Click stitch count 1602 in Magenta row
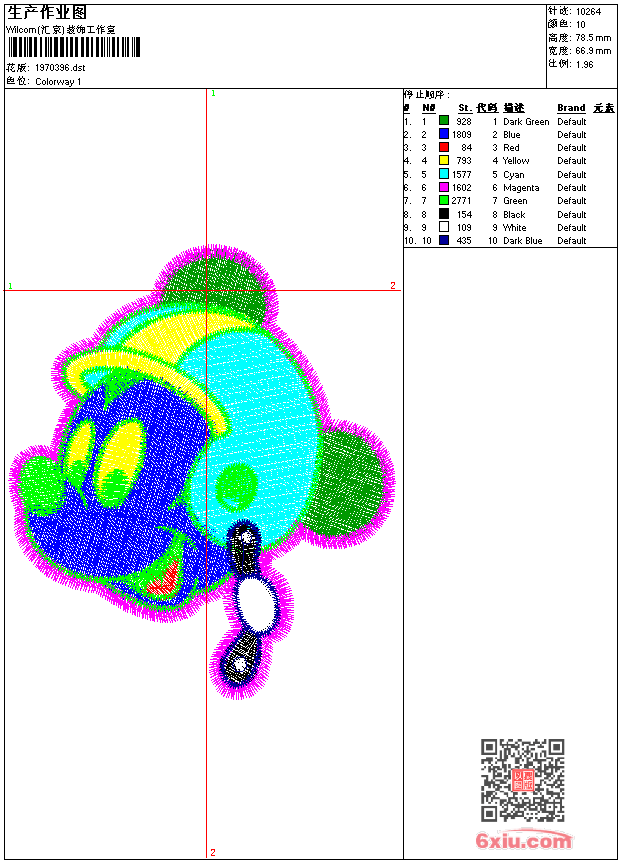 (x=461, y=188)
